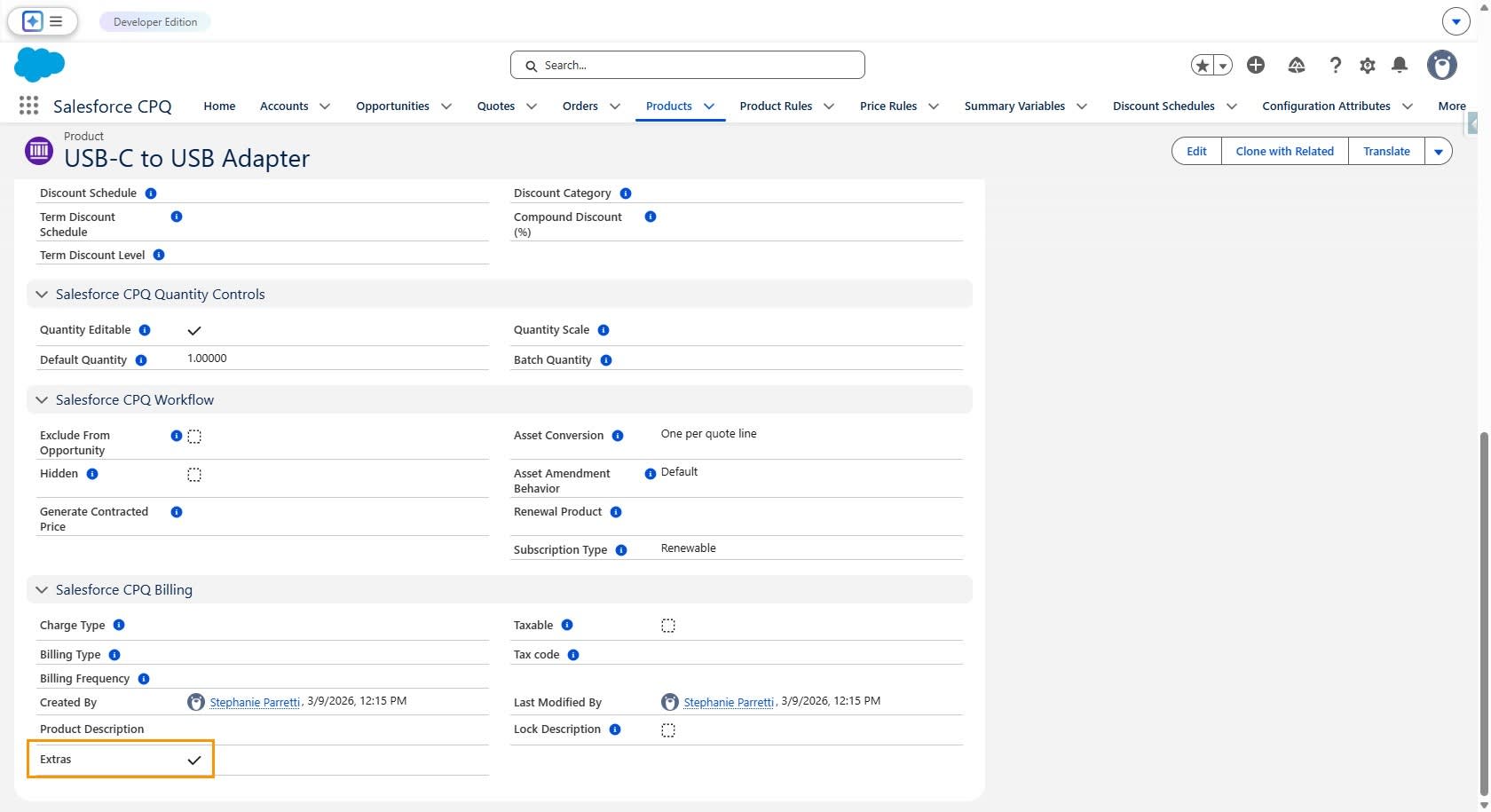The width and height of the screenshot is (1491, 812).
Task: Click the Tax code info icon
Action: [573, 655]
